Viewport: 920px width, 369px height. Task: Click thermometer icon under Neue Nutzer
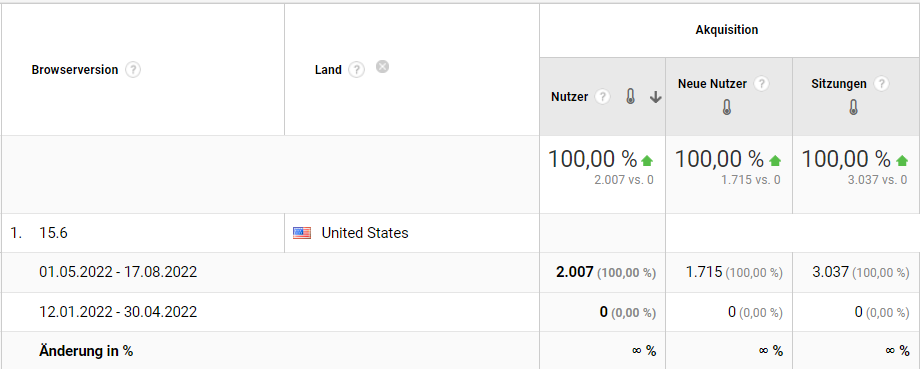coord(727,107)
